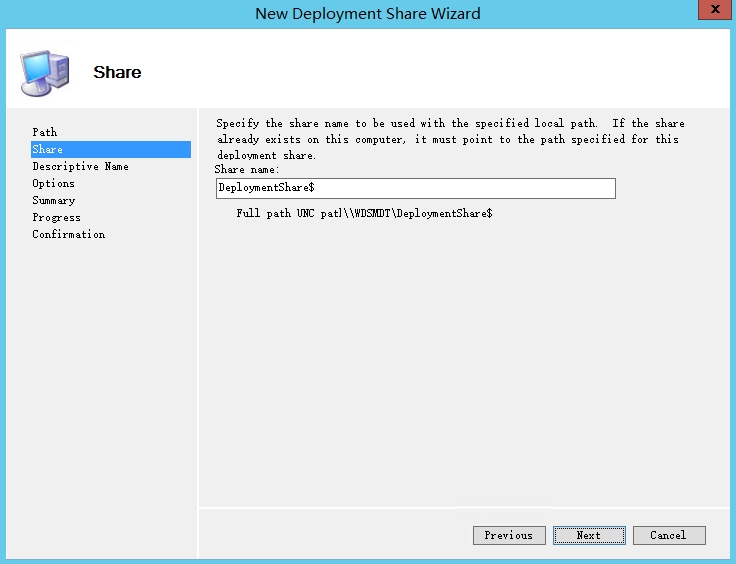The width and height of the screenshot is (736, 564).
Task: Select the Path wizard step
Action: (45, 132)
